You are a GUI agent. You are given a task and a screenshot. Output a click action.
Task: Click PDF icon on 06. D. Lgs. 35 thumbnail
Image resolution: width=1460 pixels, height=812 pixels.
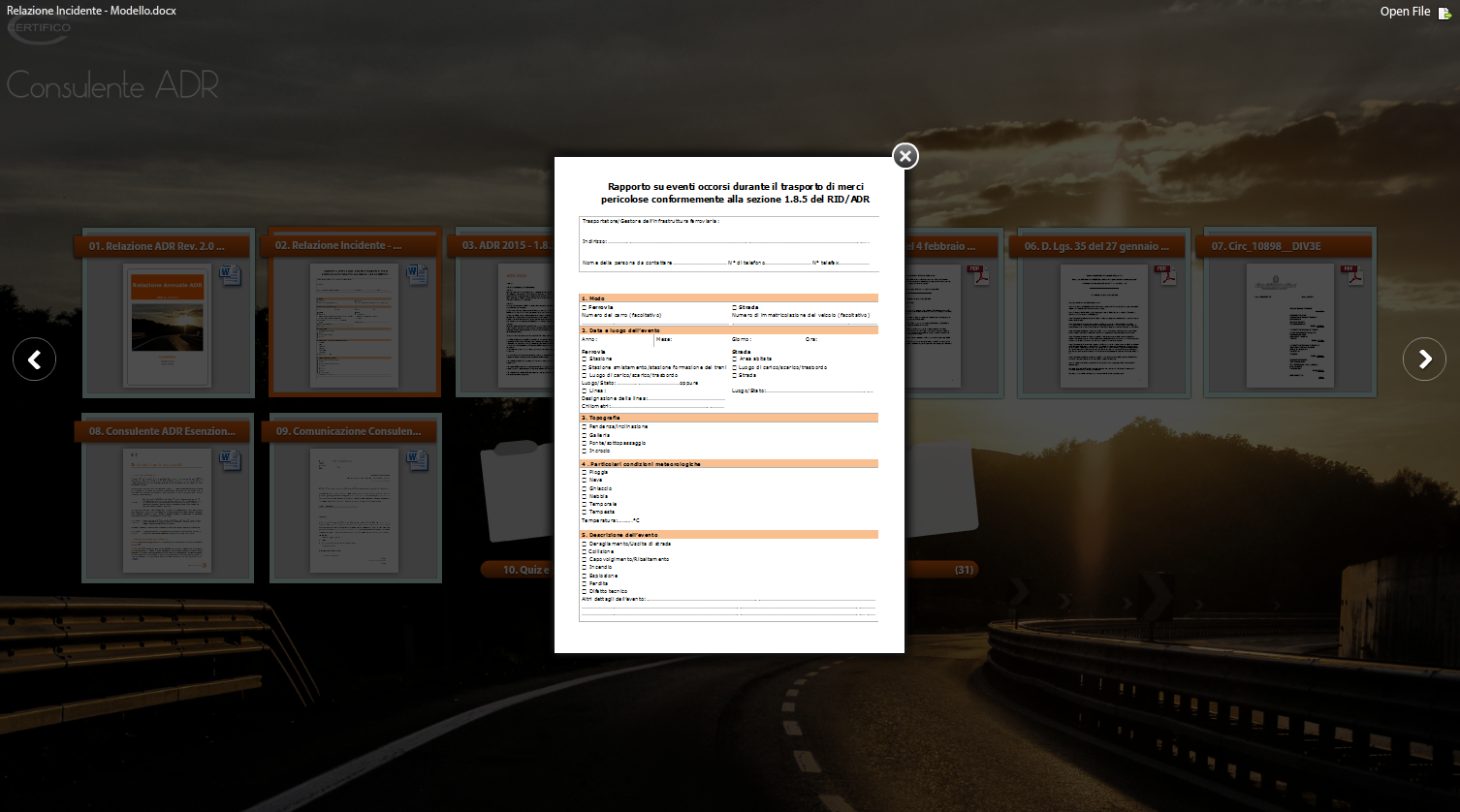(x=1163, y=276)
